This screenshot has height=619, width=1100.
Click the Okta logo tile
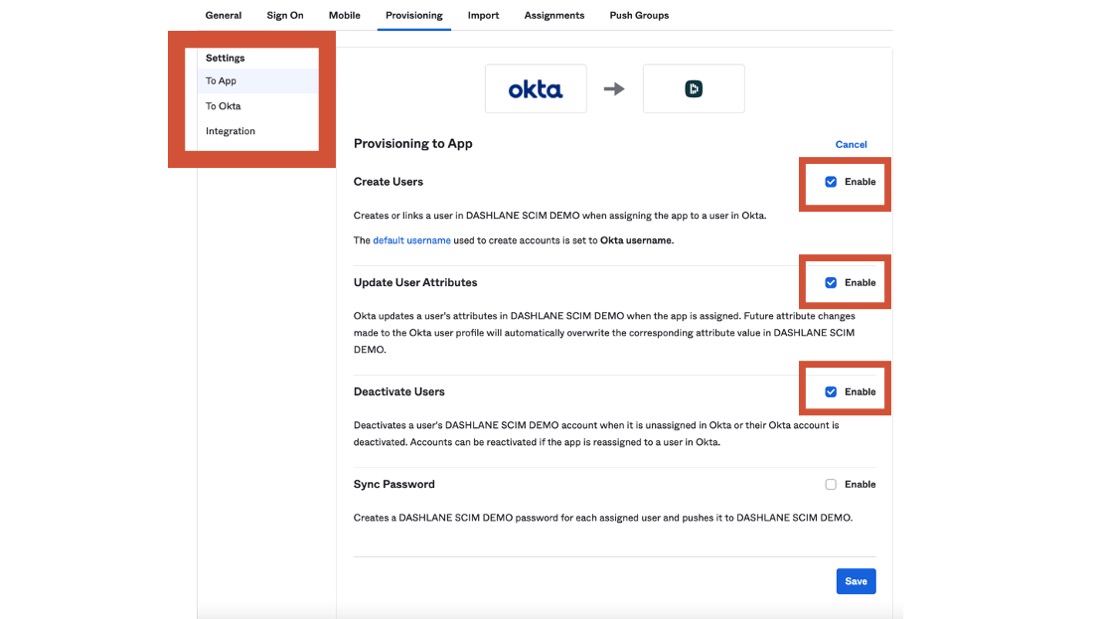click(x=536, y=89)
